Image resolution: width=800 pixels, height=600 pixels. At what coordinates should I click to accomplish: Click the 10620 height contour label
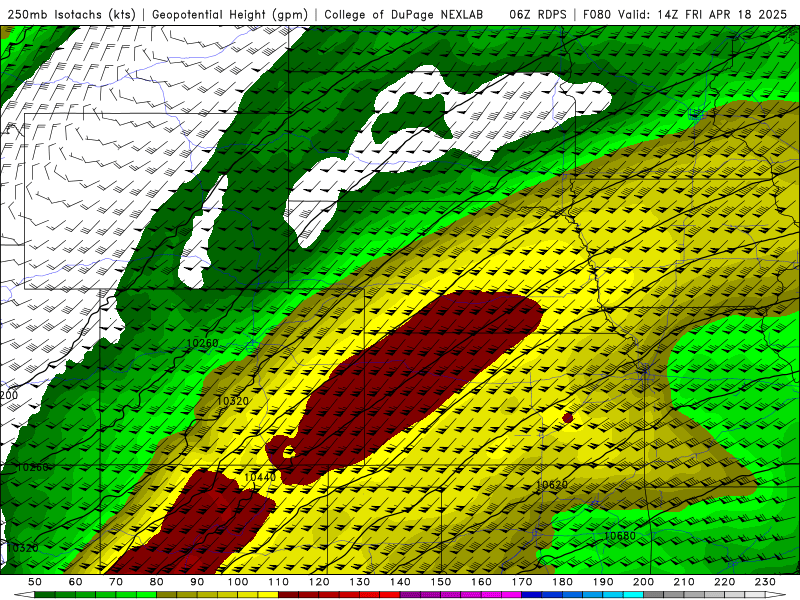552,485
